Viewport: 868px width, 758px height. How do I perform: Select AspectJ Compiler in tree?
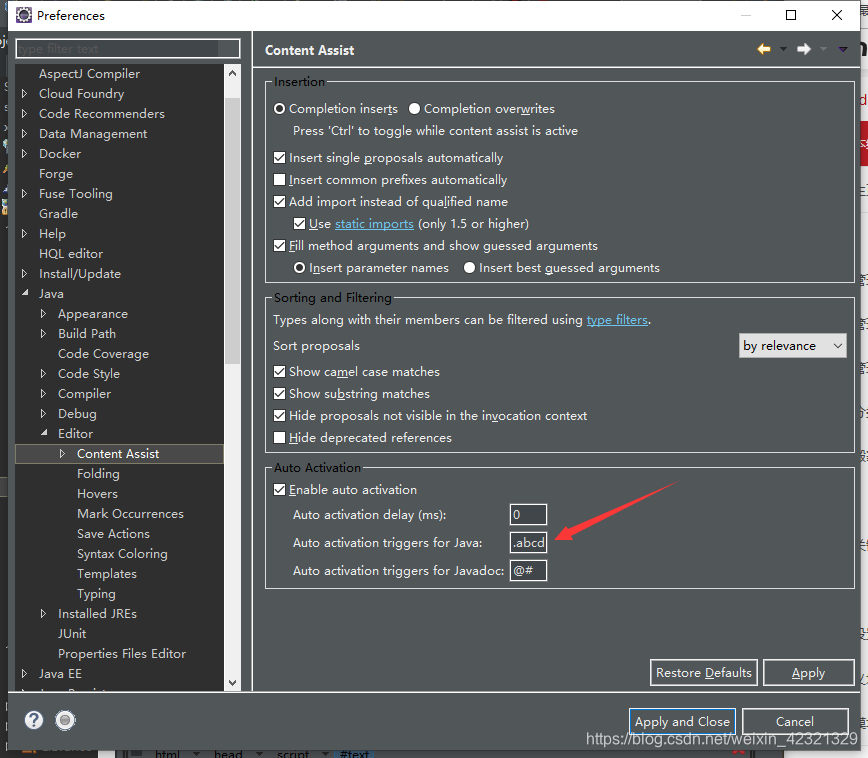point(89,74)
